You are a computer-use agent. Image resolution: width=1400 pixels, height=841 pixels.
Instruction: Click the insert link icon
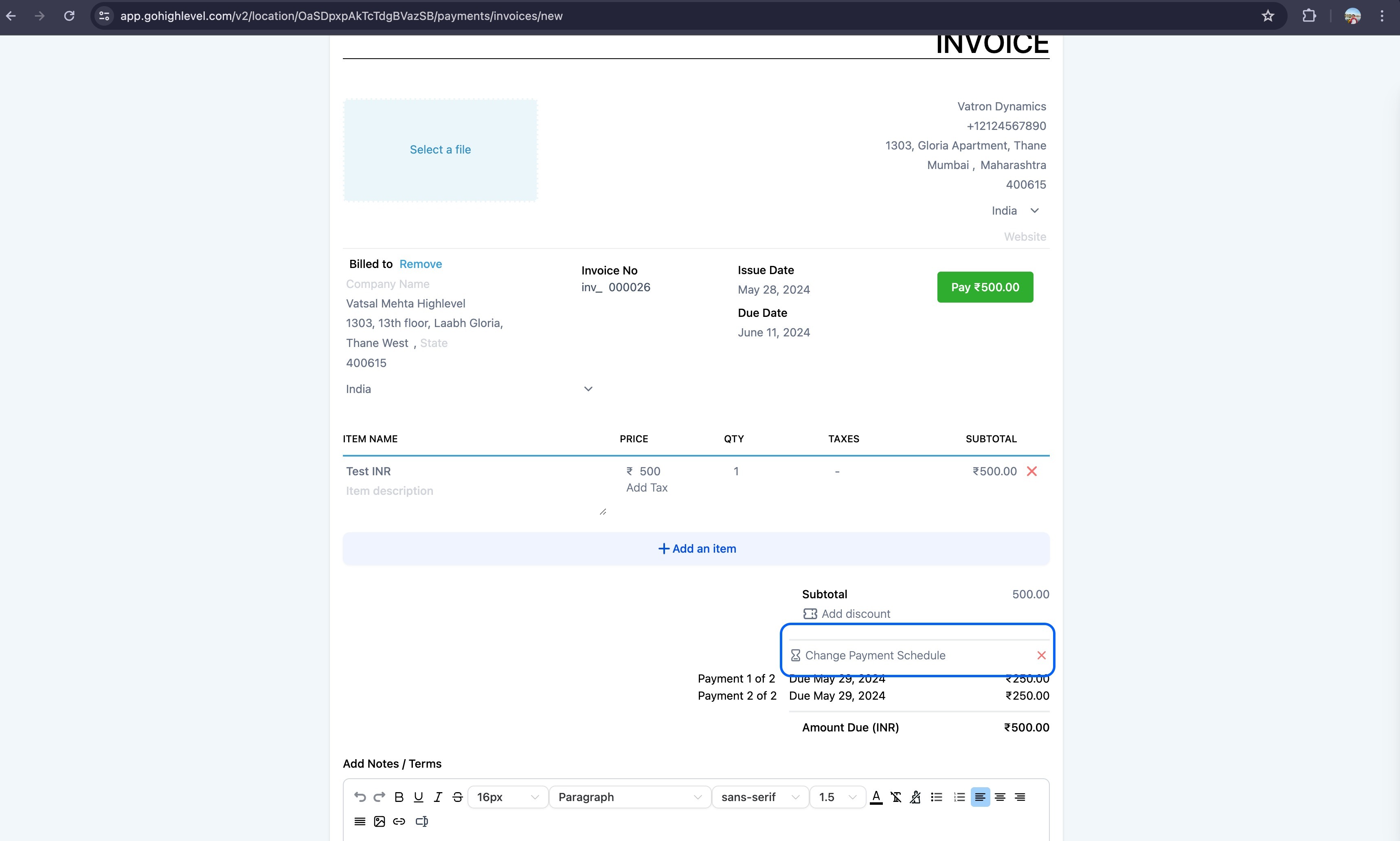pyautogui.click(x=399, y=821)
